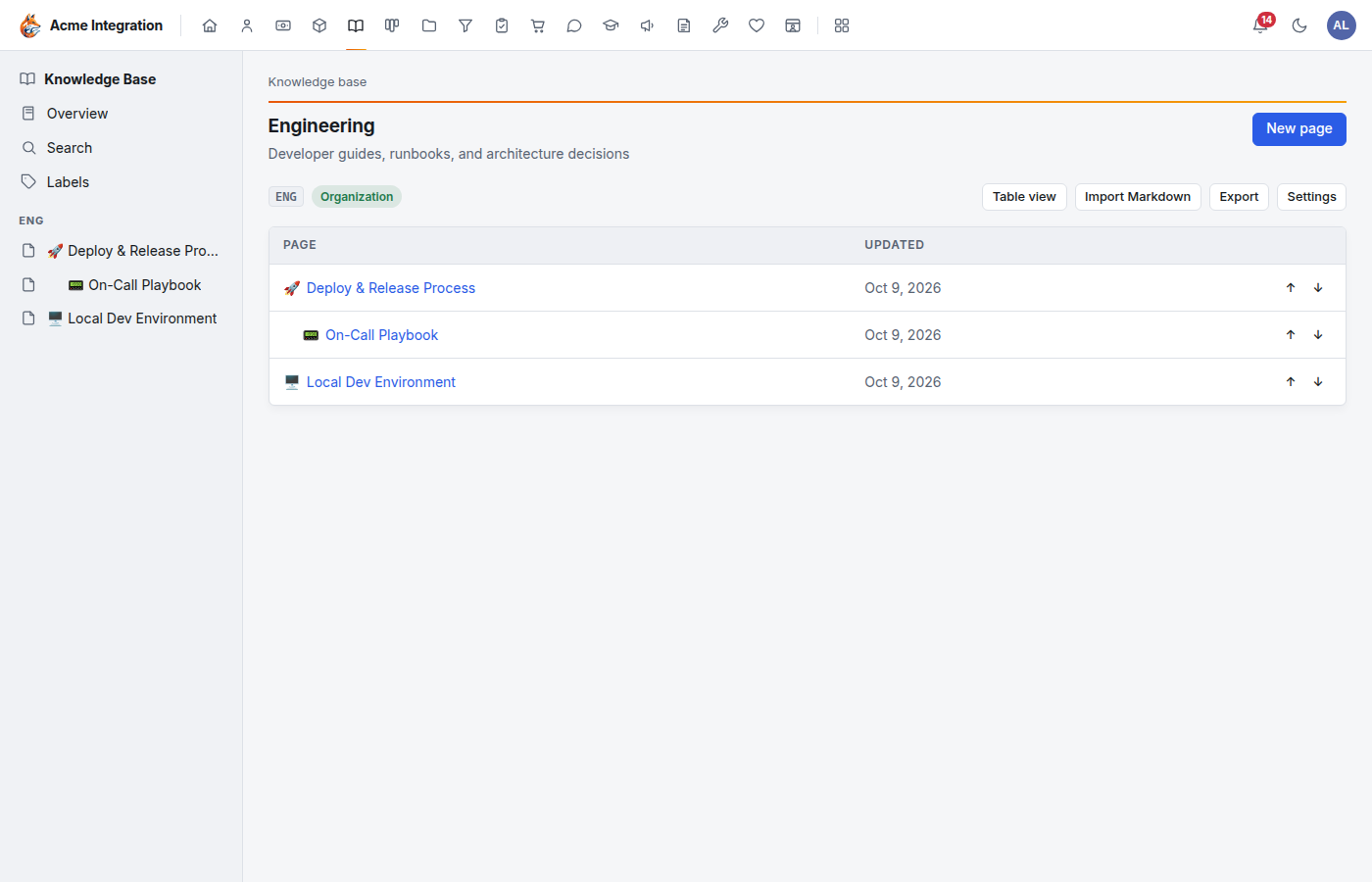This screenshot has width=1372, height=882.
Task: Move Deploy & Release Process down
Action: (1318, 288)
